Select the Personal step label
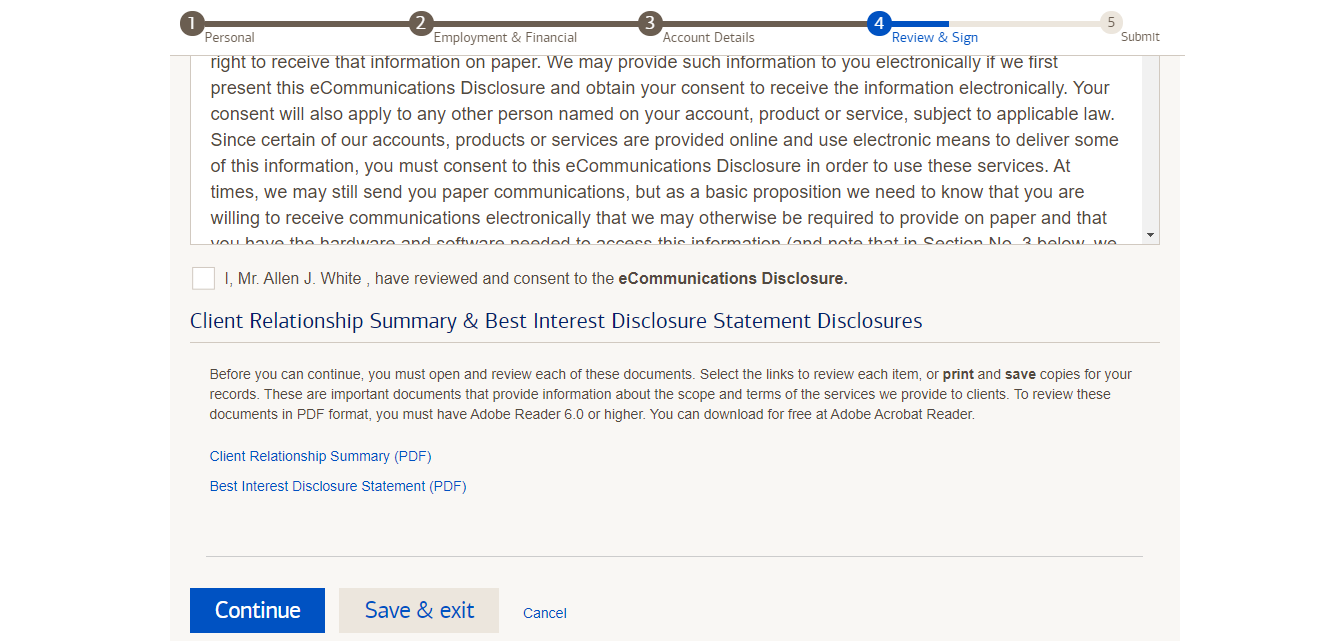Image resolution: width=1338 pixels, height=641 pixels. [230, 38]
